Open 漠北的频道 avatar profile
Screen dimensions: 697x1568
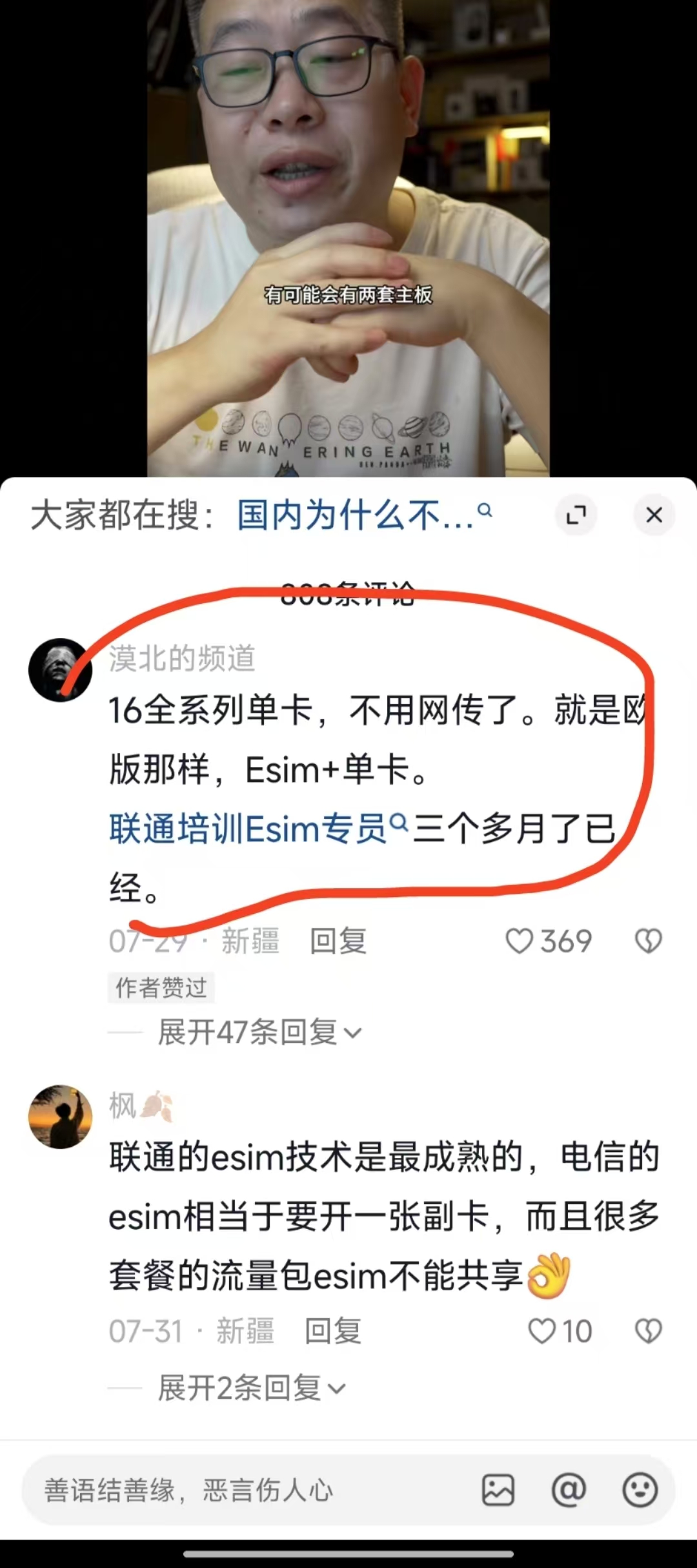coord(60,670)
